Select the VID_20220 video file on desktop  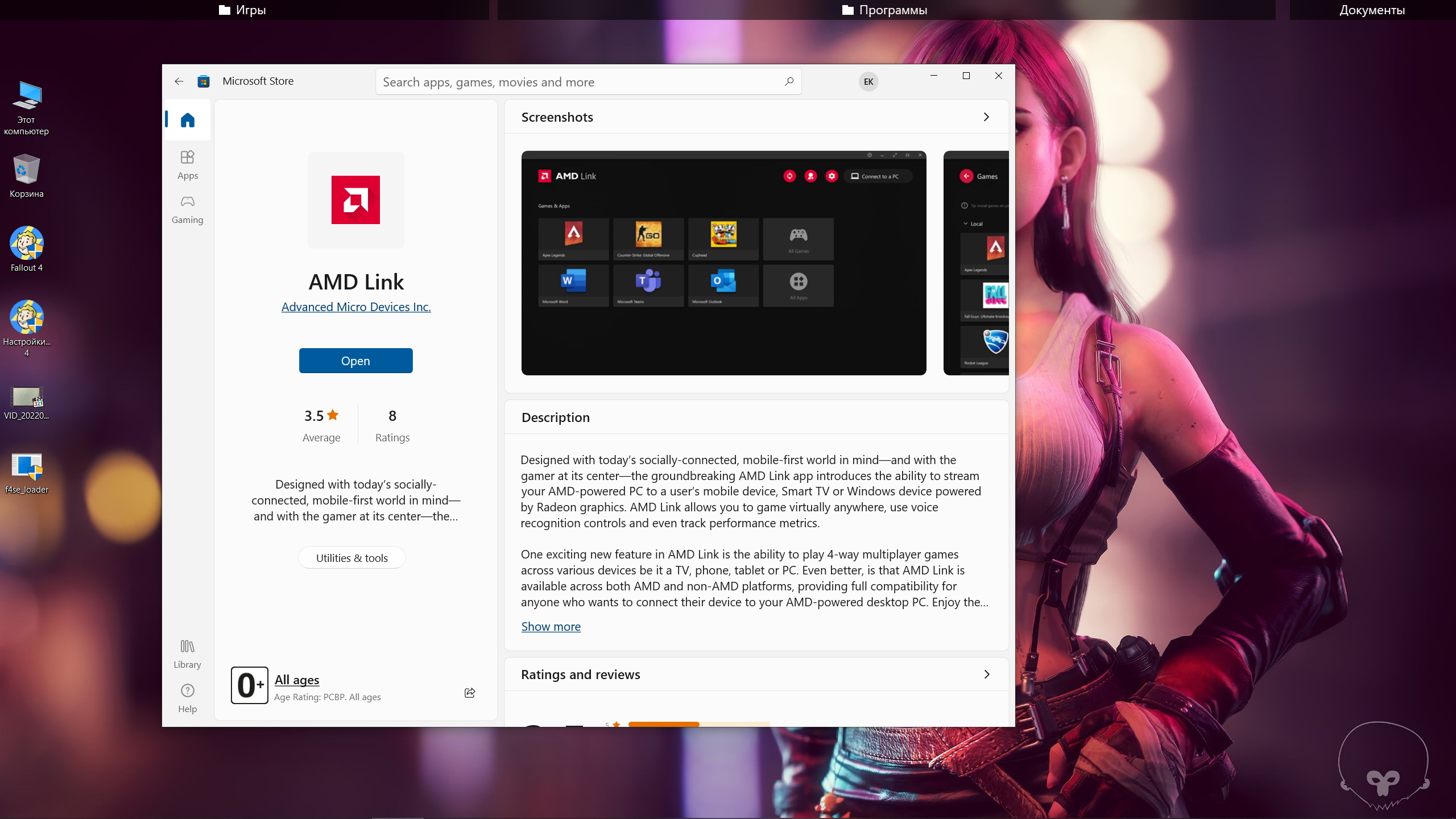26,403
